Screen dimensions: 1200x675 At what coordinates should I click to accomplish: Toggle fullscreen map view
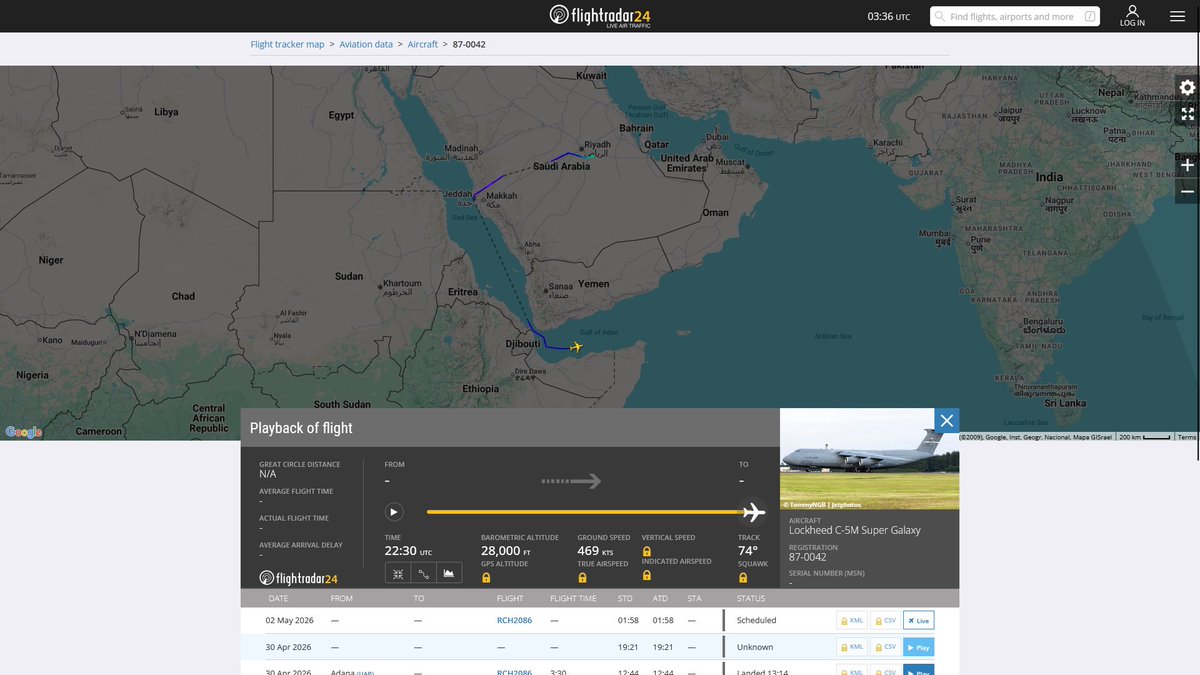(1187, 113)
